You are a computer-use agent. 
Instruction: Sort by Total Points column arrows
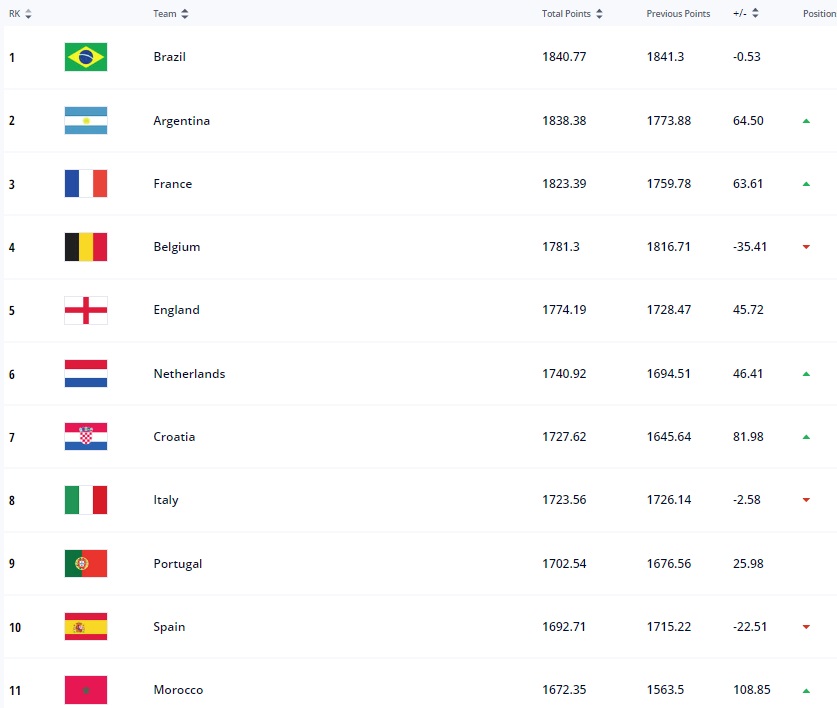pos(599,14)
